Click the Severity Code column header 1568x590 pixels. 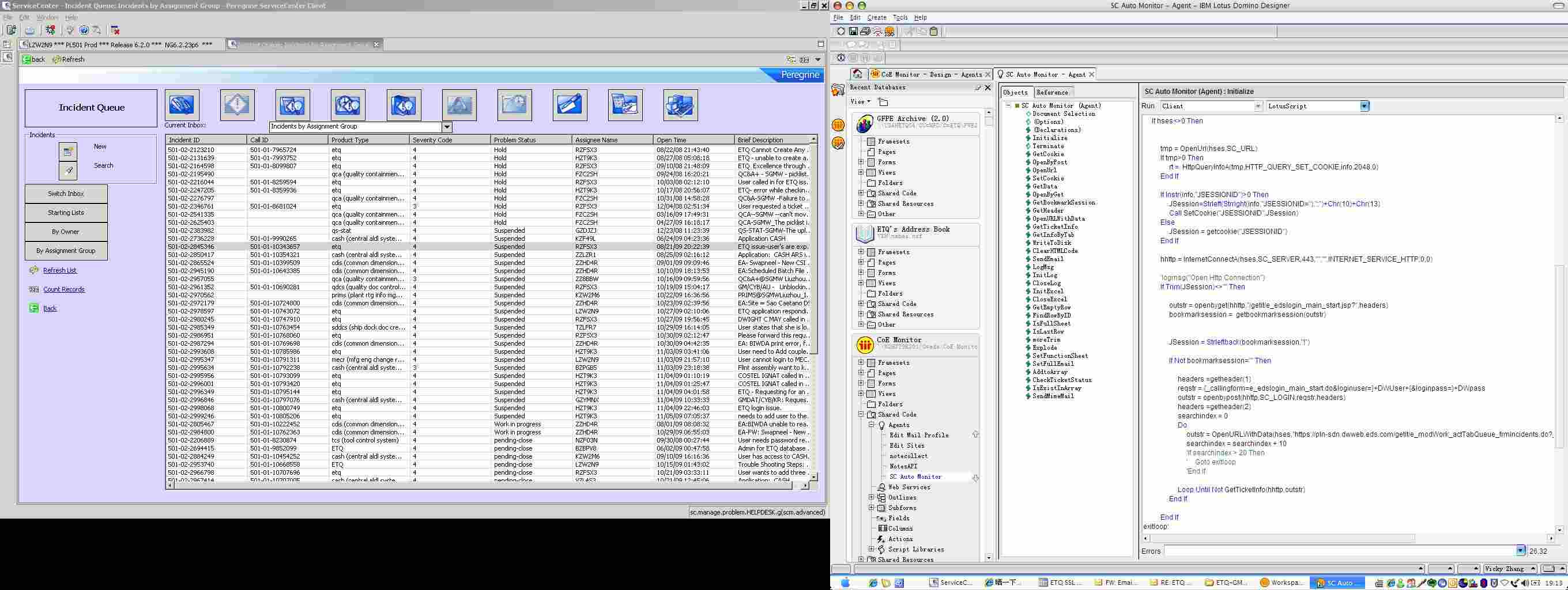(x=449, y=140)
